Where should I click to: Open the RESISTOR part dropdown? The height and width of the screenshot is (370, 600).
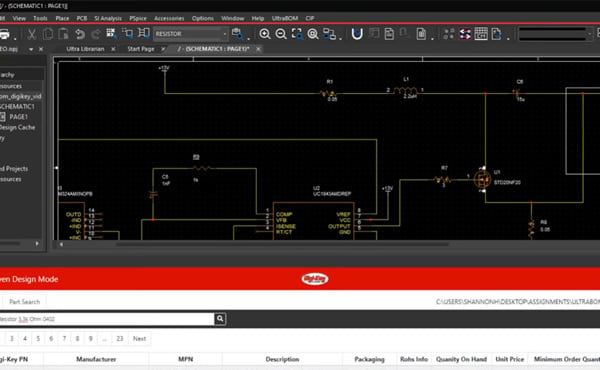coord(225,34)
